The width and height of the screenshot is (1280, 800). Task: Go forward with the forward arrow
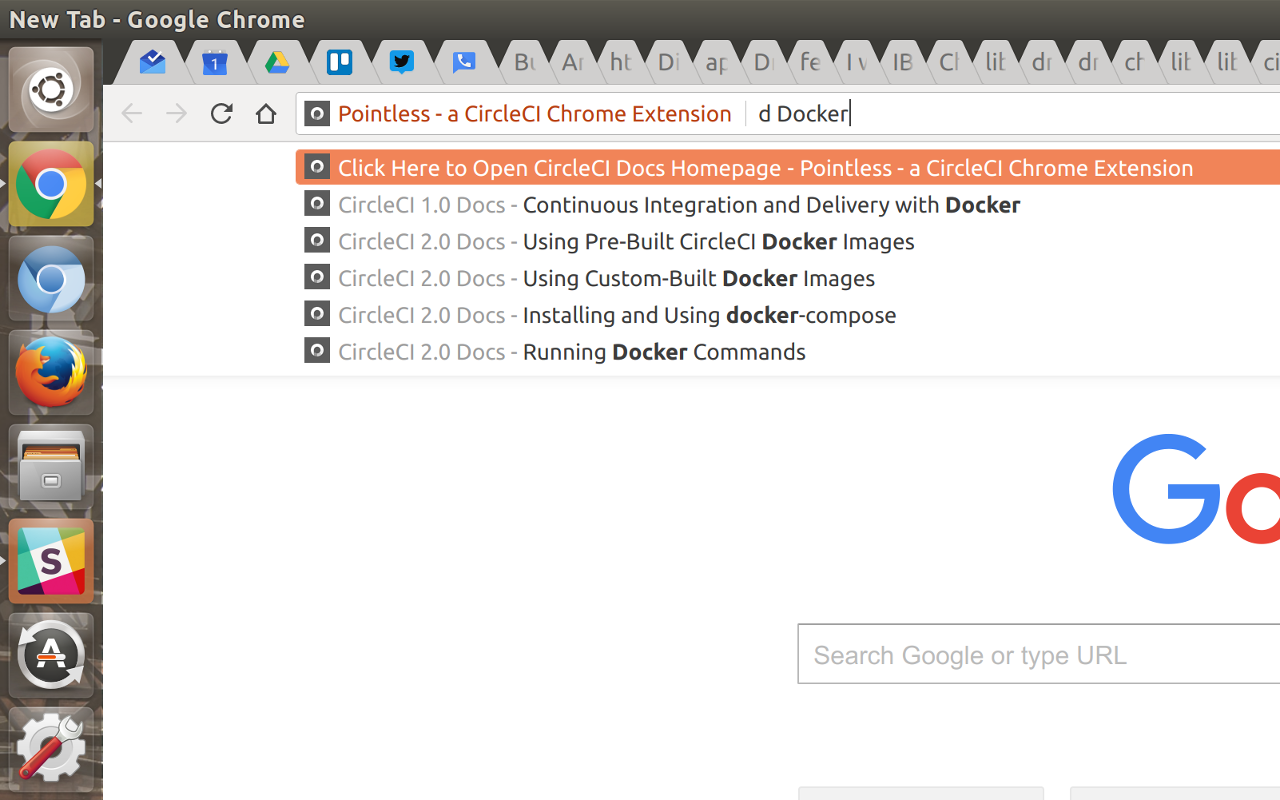(177, 114)
